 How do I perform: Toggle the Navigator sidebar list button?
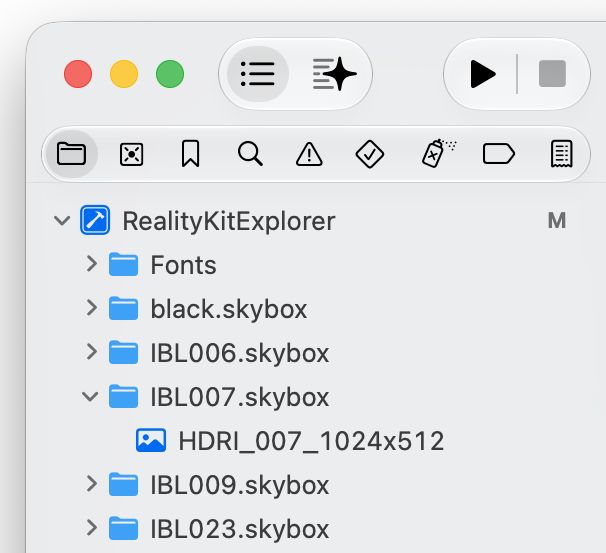click(x=258, y=74)
